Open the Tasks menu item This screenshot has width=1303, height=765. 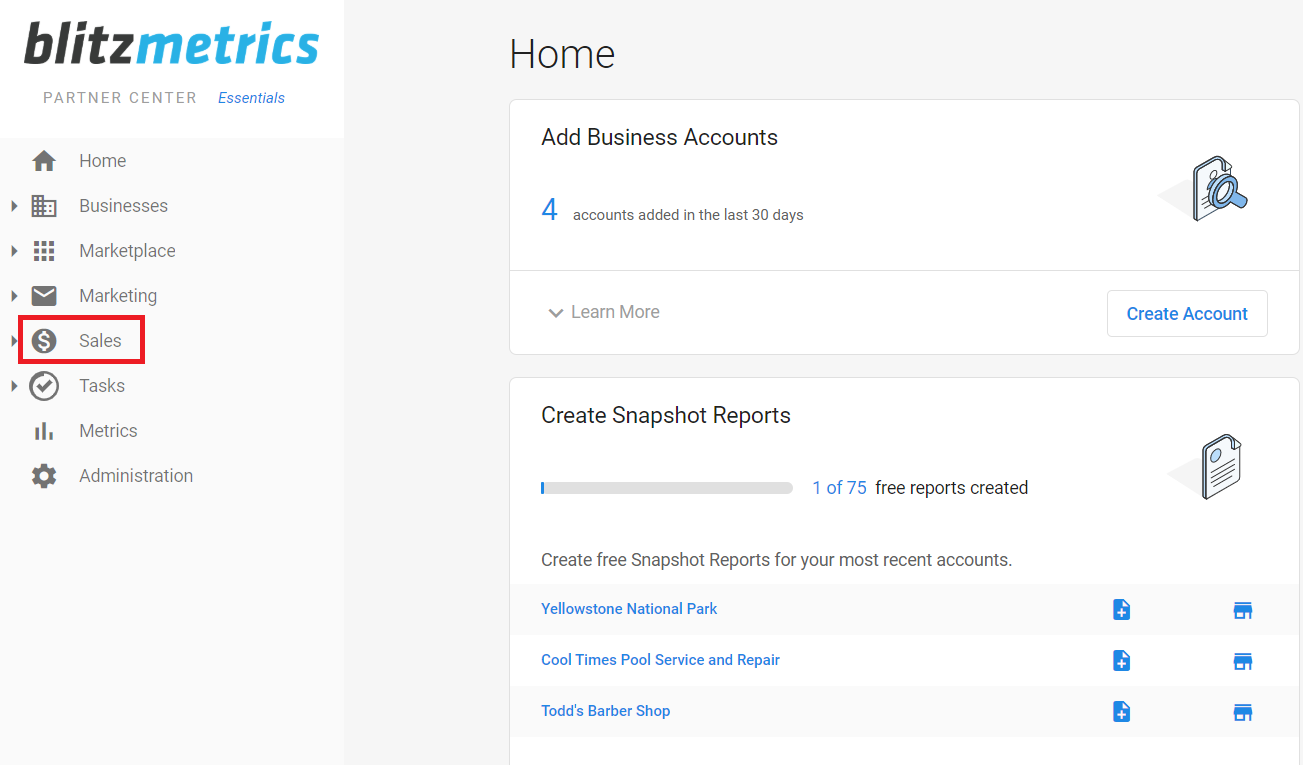(x=102, y=386)
